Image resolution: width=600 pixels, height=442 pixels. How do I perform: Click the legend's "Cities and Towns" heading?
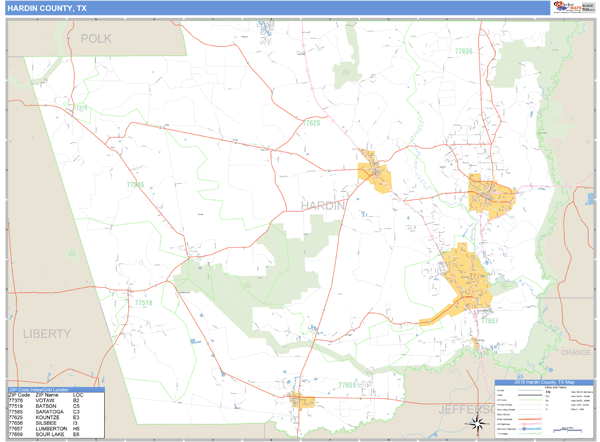[x=555, y=387]
